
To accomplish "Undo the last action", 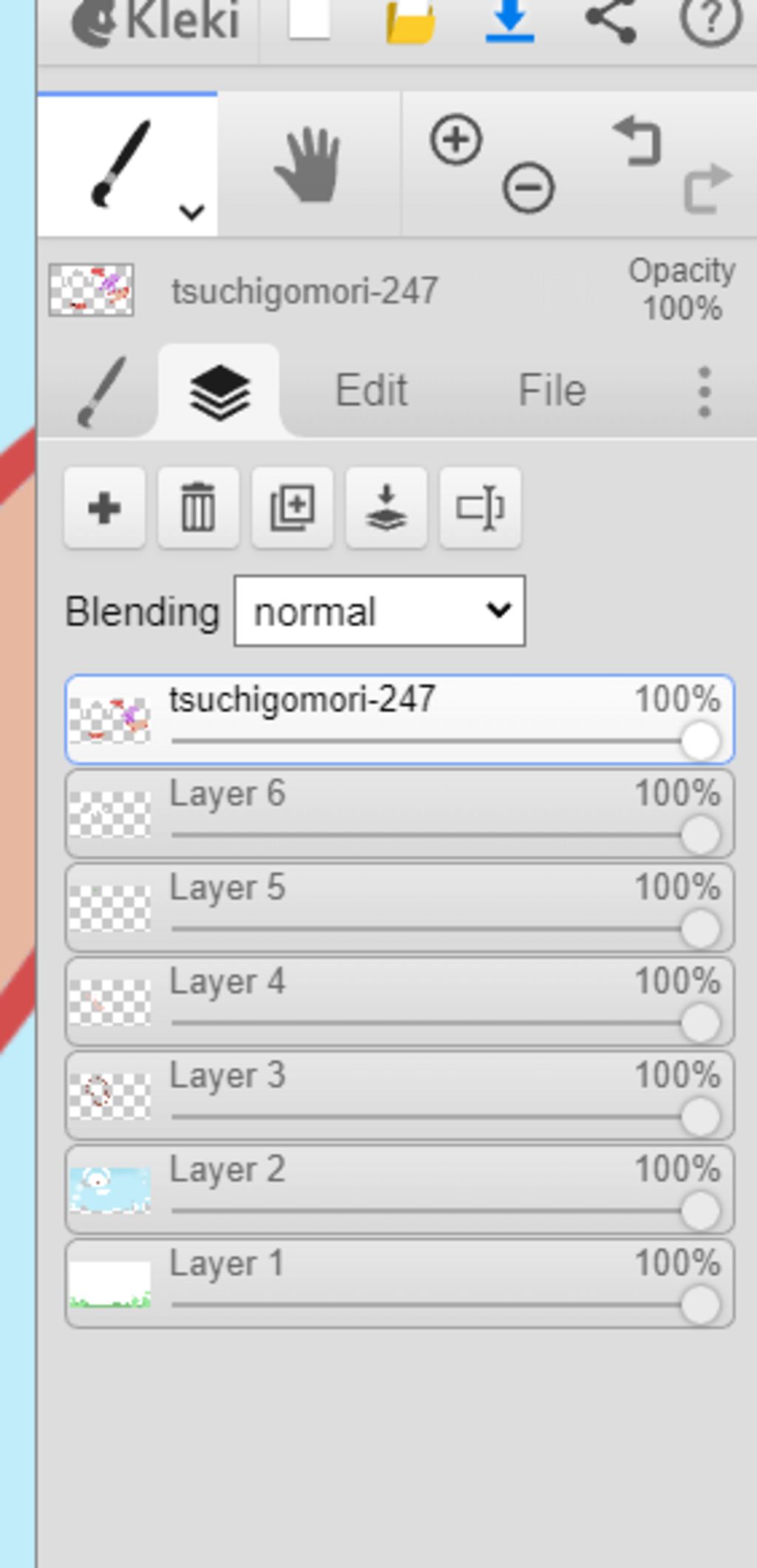I will point(637,140).
